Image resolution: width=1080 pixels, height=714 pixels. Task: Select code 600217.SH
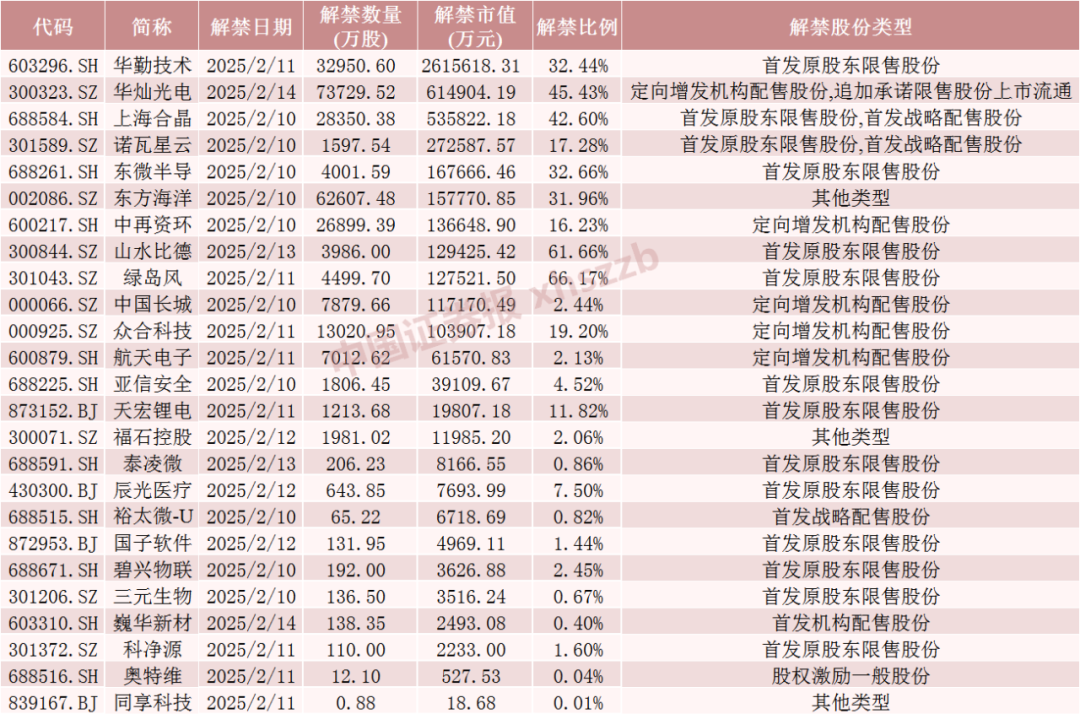click(53, 225)
